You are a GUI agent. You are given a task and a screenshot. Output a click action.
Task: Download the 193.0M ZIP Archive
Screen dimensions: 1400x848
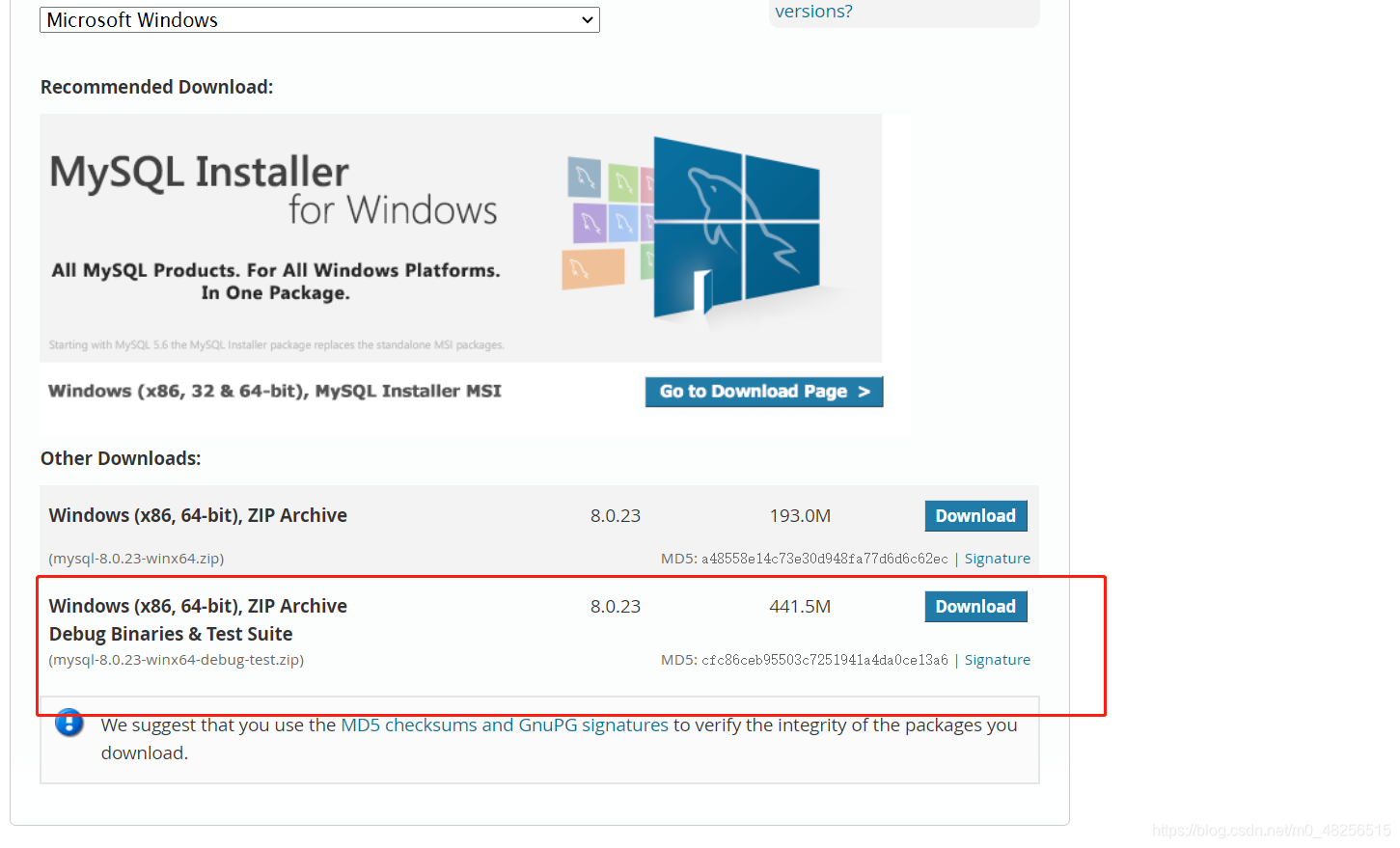click(975, 516)
